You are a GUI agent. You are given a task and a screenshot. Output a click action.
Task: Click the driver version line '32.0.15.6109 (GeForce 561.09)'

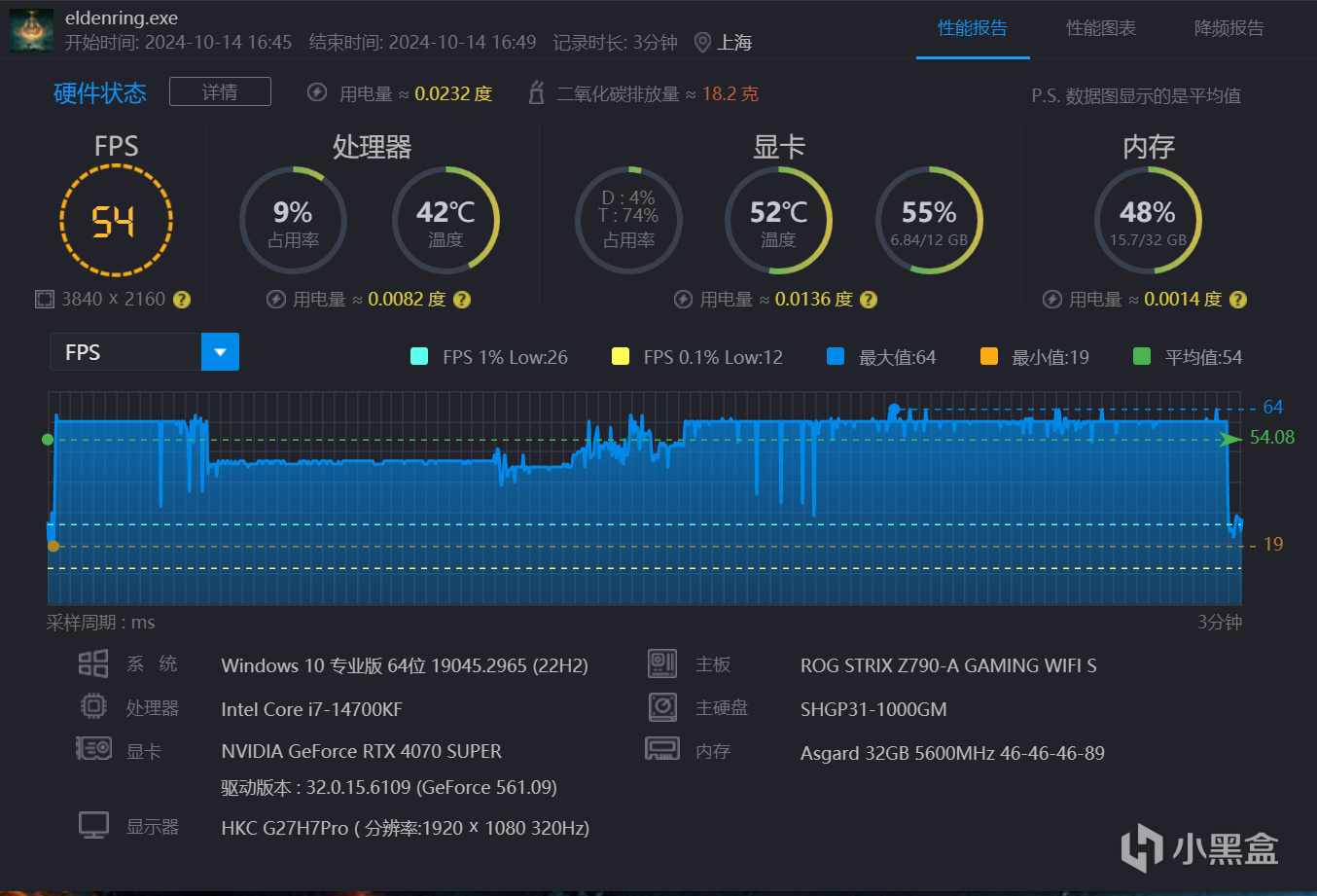pos(432,787)
